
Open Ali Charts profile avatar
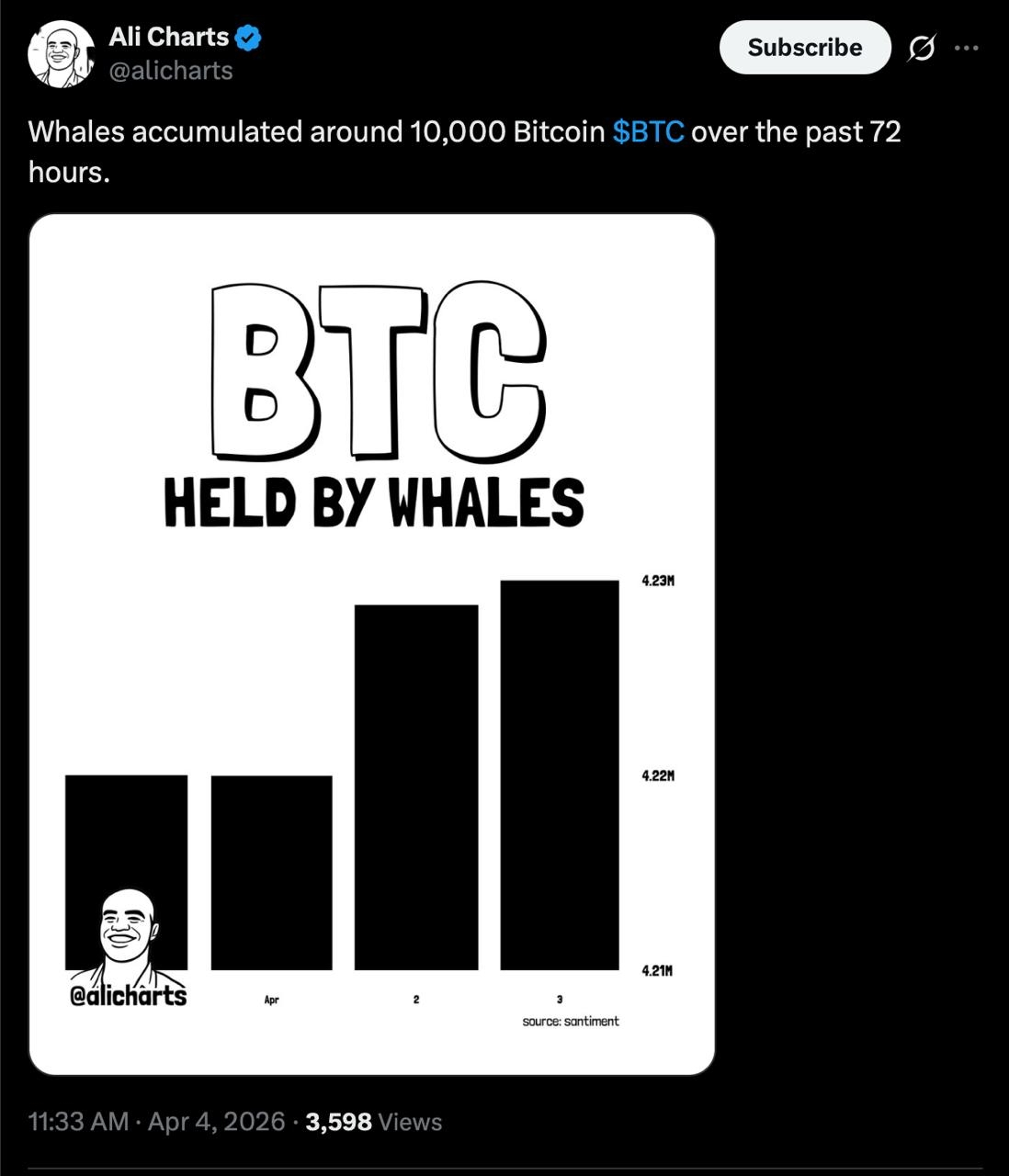click(x=62, y=54)
